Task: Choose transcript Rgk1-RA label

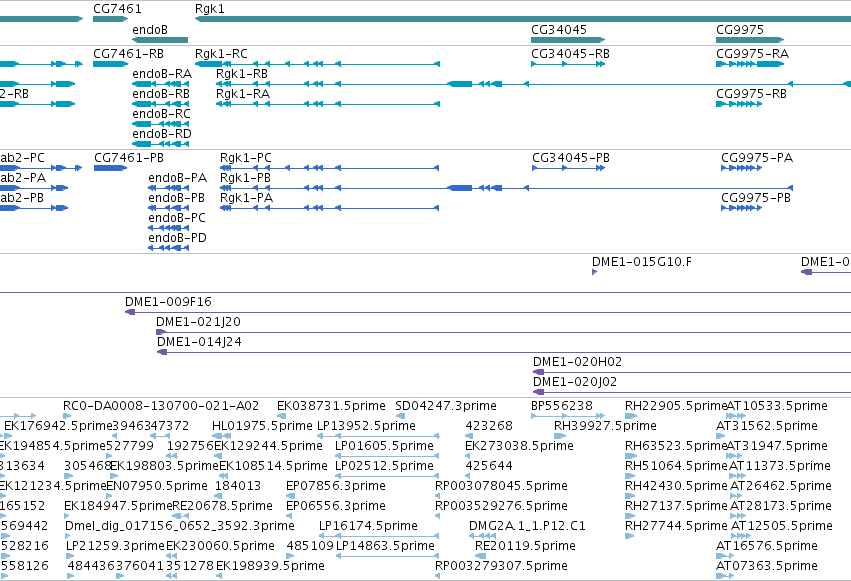Action: [x=243, y=94]
